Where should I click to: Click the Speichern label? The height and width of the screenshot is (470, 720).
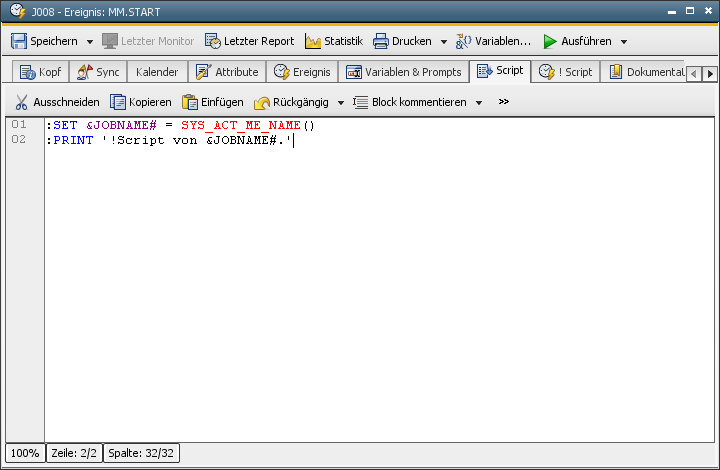54,41
